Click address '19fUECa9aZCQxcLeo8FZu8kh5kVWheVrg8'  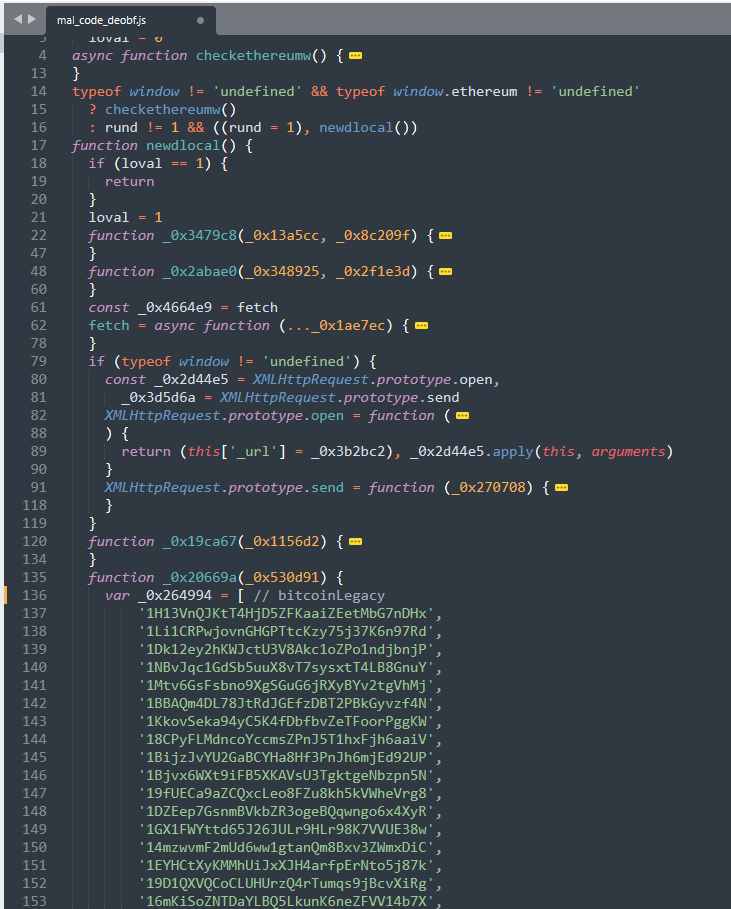tap(286, 793)
